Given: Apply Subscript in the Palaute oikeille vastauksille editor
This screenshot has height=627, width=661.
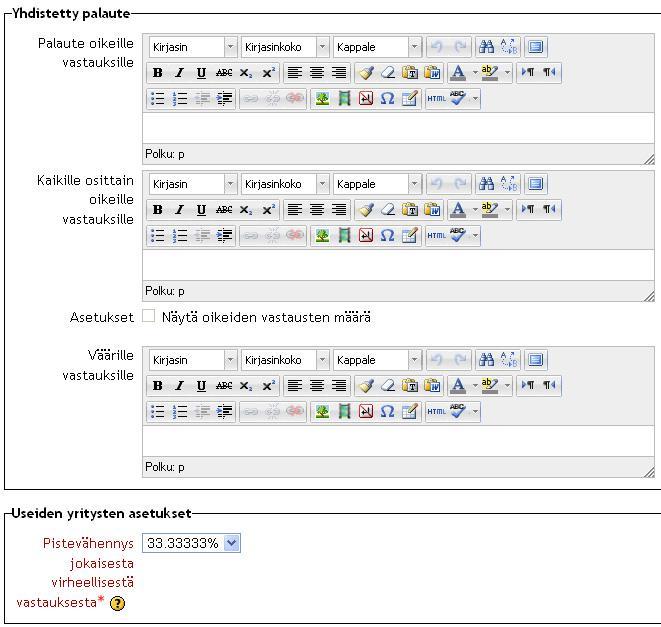Looking at the screenshot, I should coord(246,73).
